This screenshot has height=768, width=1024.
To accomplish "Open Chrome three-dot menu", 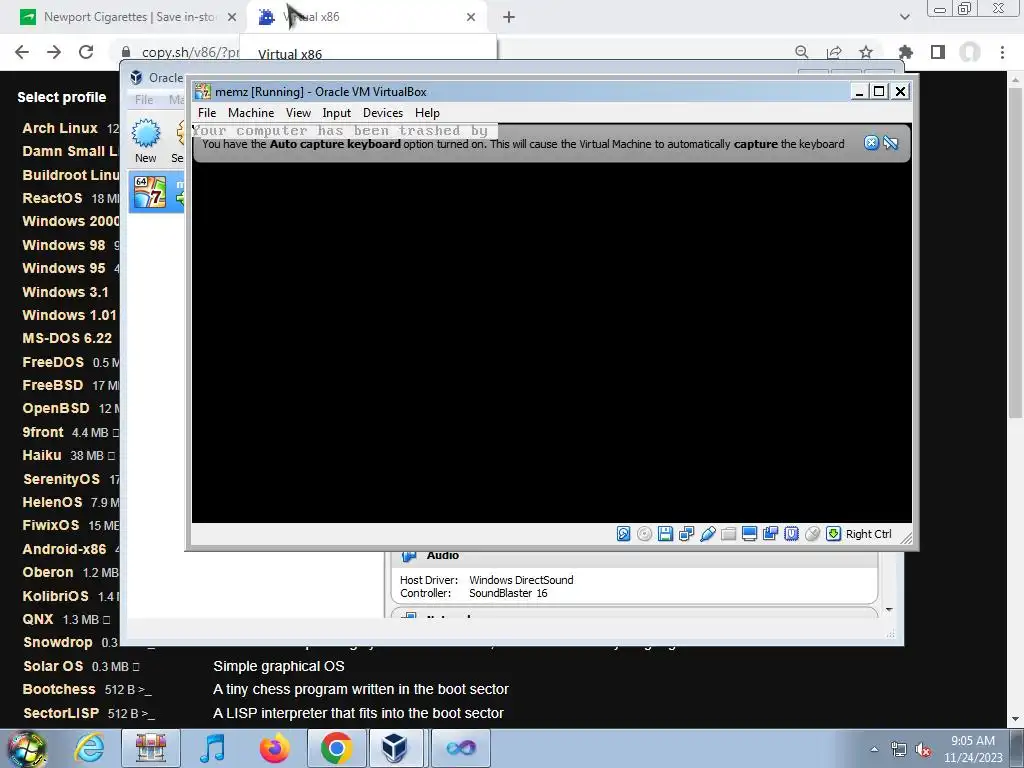I will (x=1002, y=52).
